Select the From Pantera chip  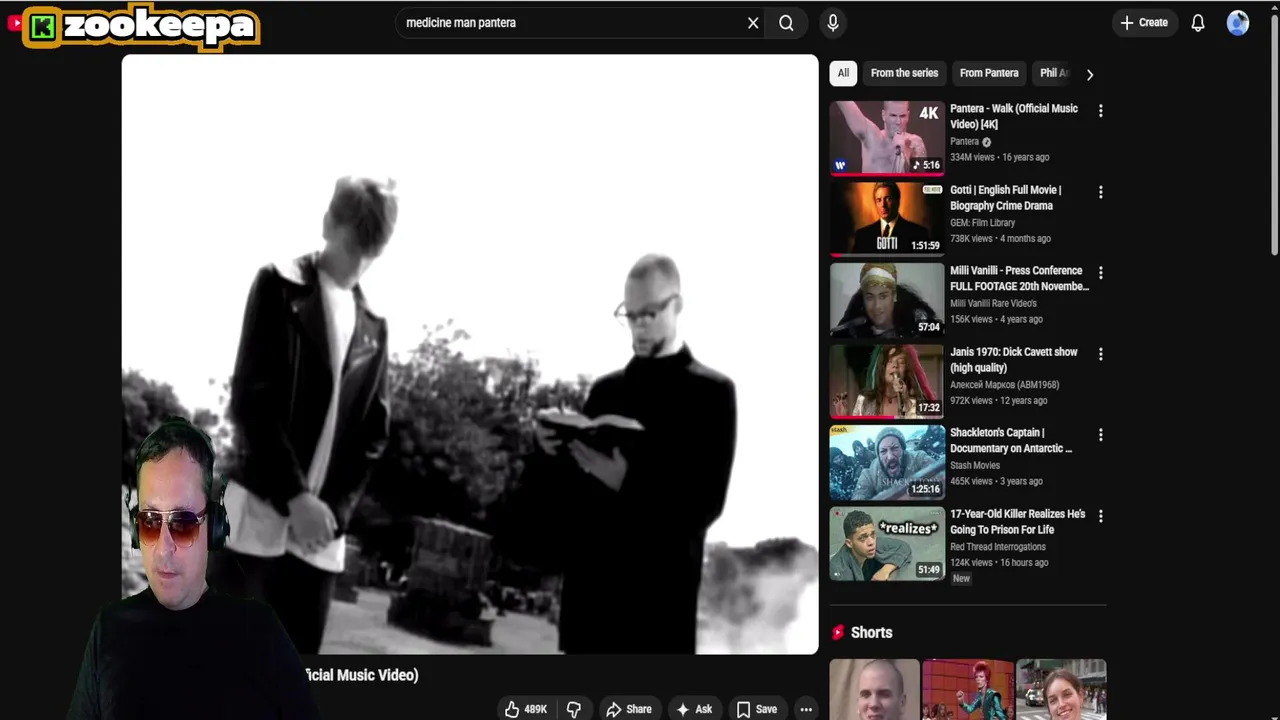click(x=989, y=73)
